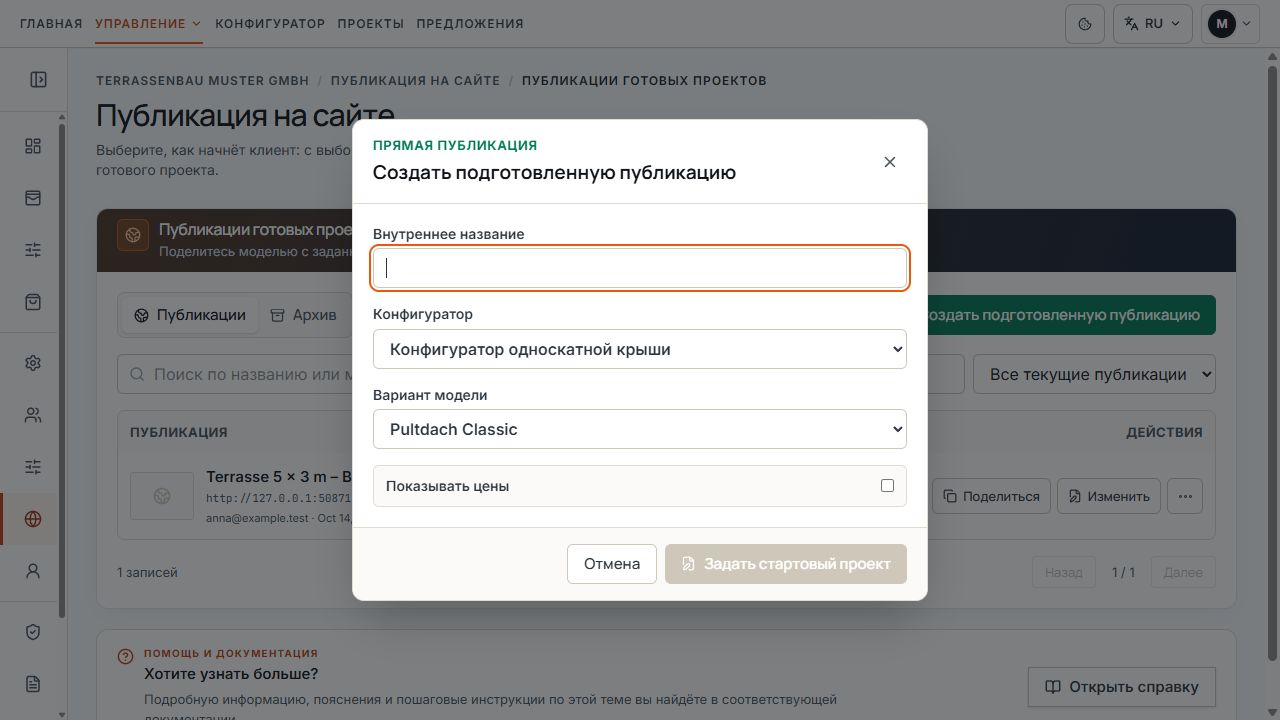The width and height of the screenshot is (1280, 720).
Task: Open the Вариант модели dropdown
Action: [x=640, y=429]
